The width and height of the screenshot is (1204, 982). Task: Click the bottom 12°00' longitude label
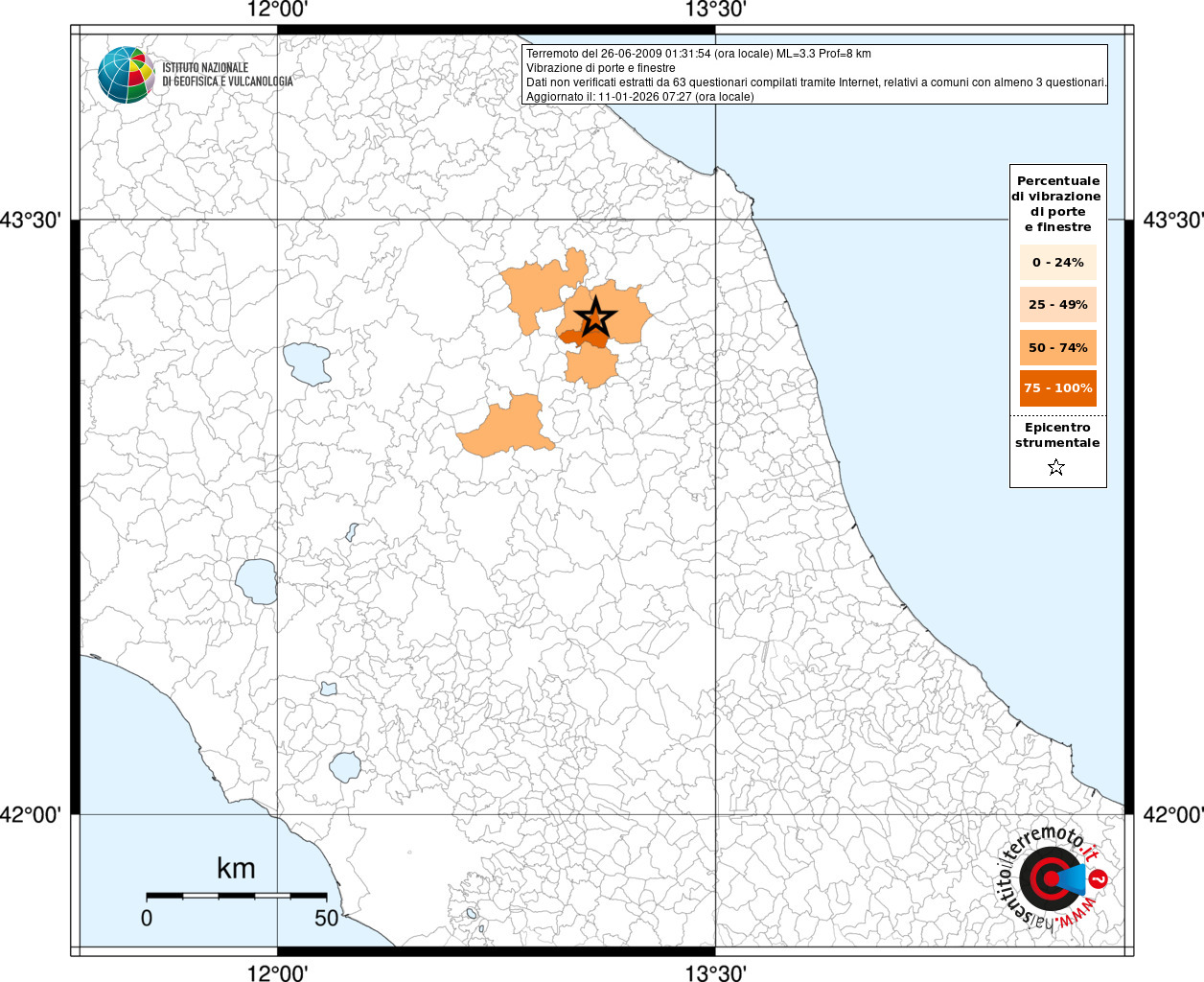click(277, 972)
